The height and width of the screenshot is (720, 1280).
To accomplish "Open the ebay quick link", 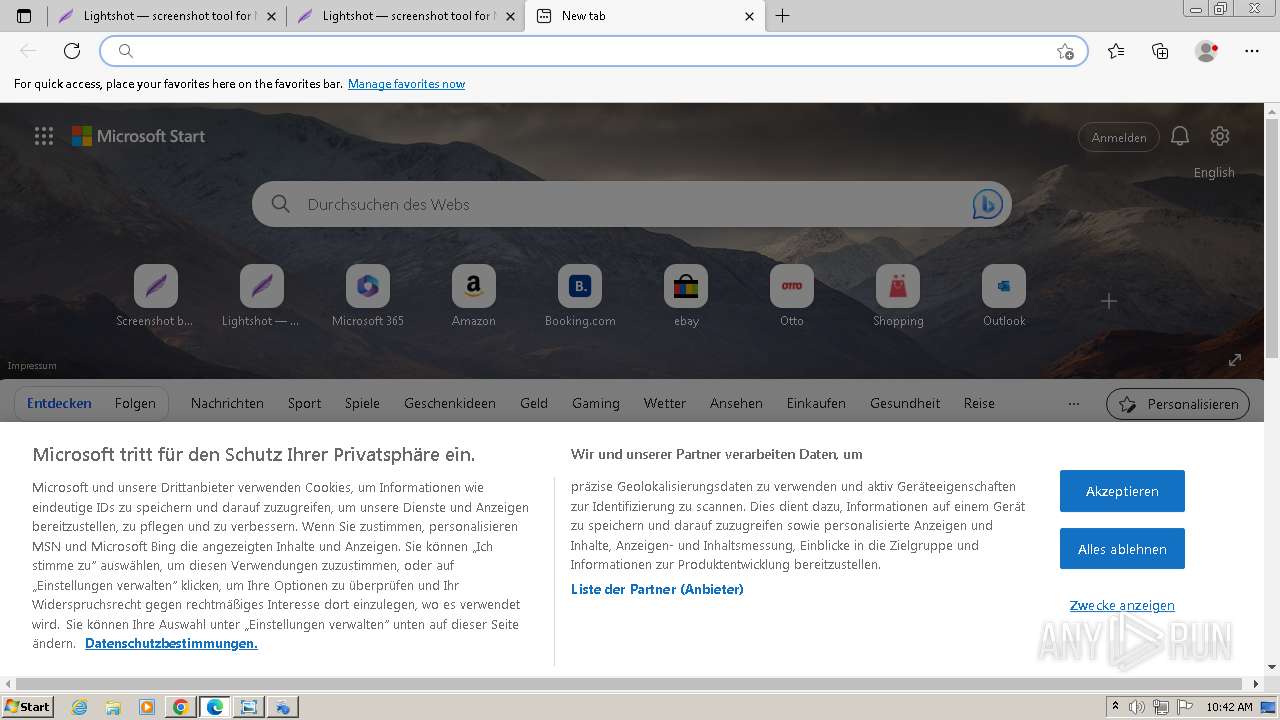I will tap(686, 296).
